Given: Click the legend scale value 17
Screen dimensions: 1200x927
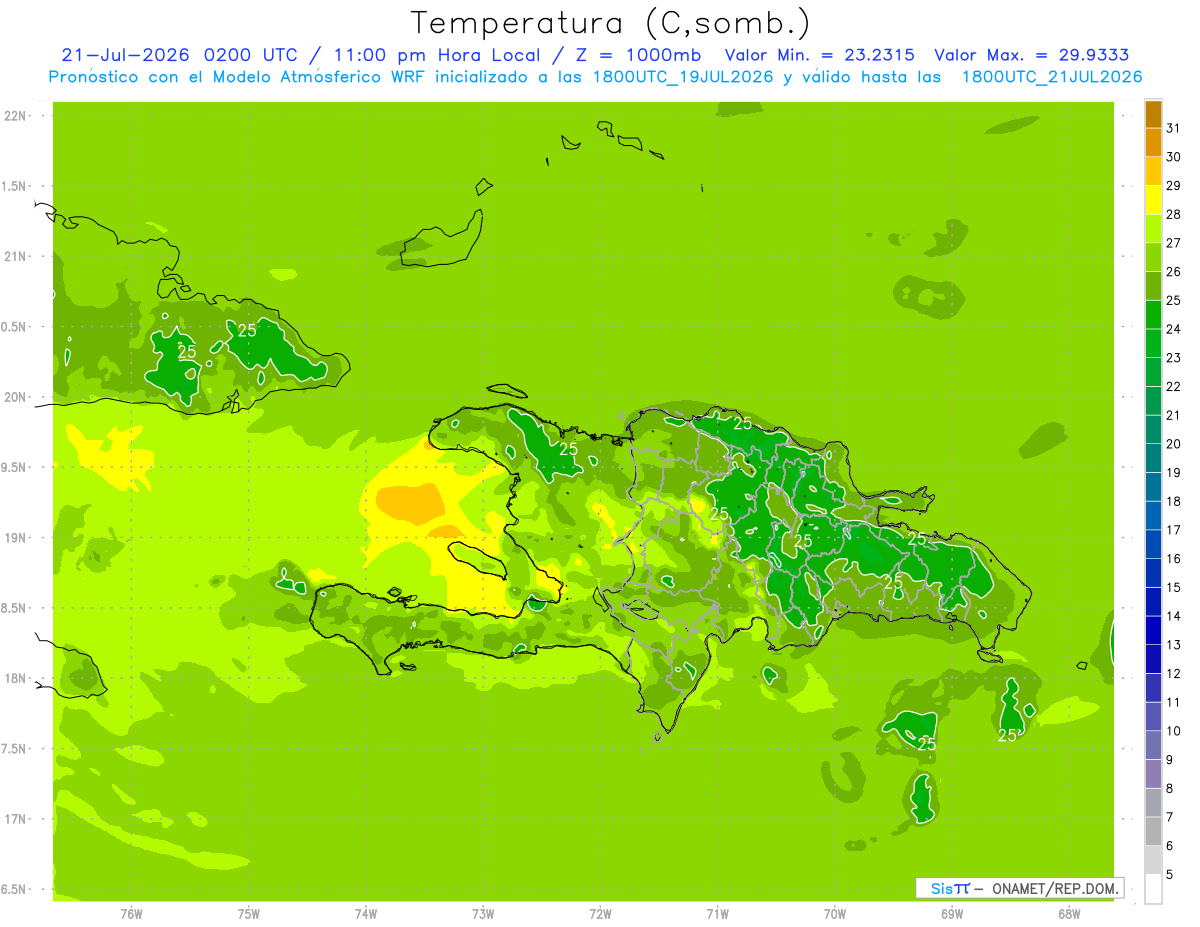Looking at the screenshot, I should point(1174,529).
